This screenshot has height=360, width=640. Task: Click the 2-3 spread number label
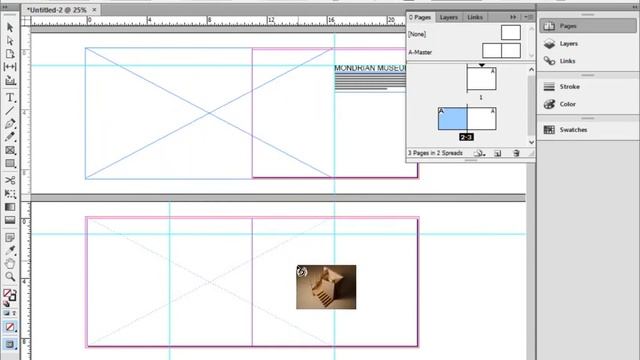click(x=466, y=137)
